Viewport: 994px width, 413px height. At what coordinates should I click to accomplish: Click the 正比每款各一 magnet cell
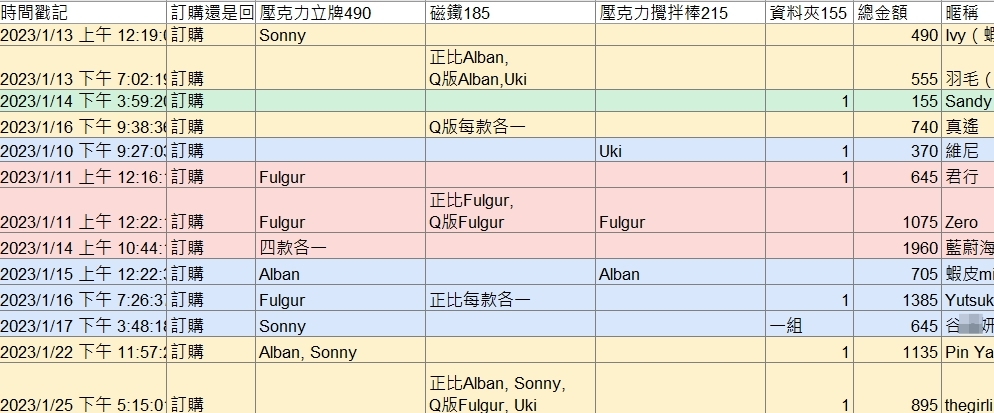(x=510, y=298)
